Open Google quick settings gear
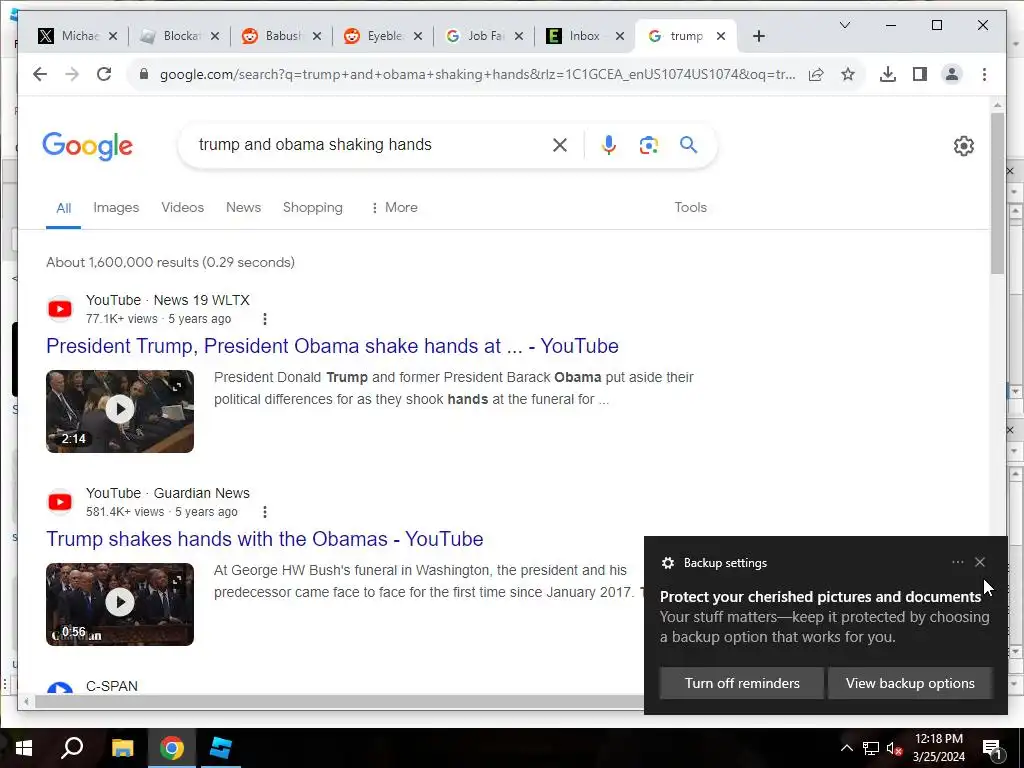Viewport: 1024px width, 768px height. point(963,146)
